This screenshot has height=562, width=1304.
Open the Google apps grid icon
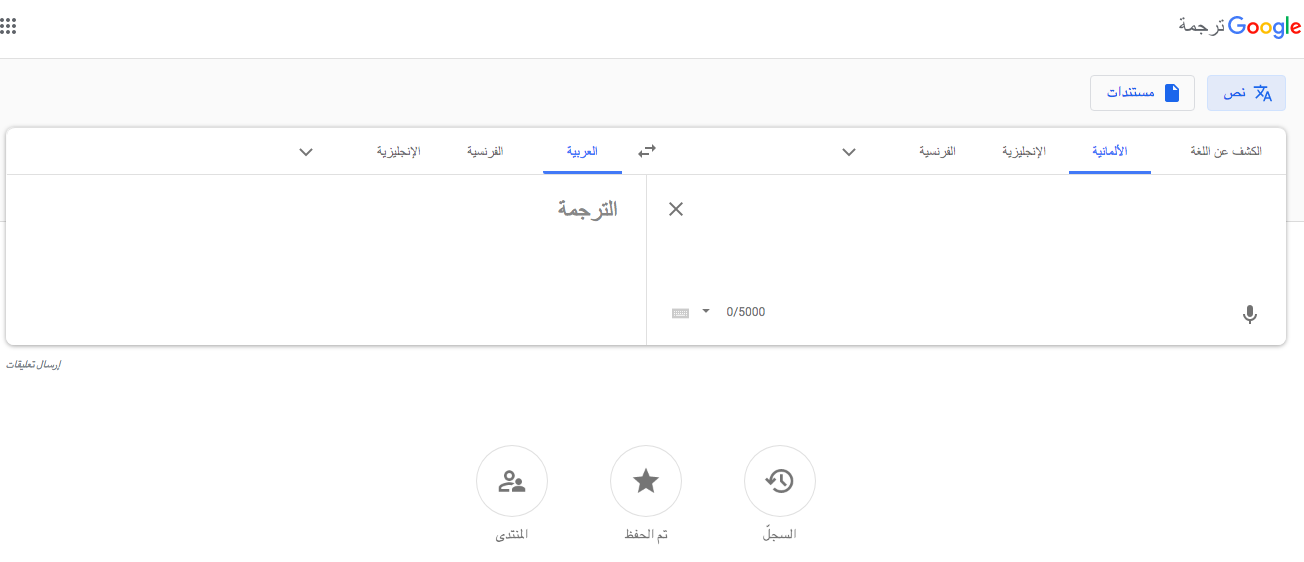8,27
